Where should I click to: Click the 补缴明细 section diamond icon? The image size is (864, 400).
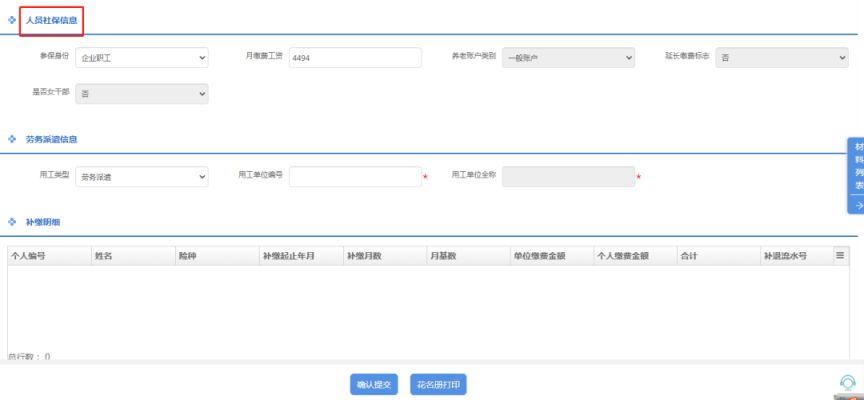click(x=12, y=222)
